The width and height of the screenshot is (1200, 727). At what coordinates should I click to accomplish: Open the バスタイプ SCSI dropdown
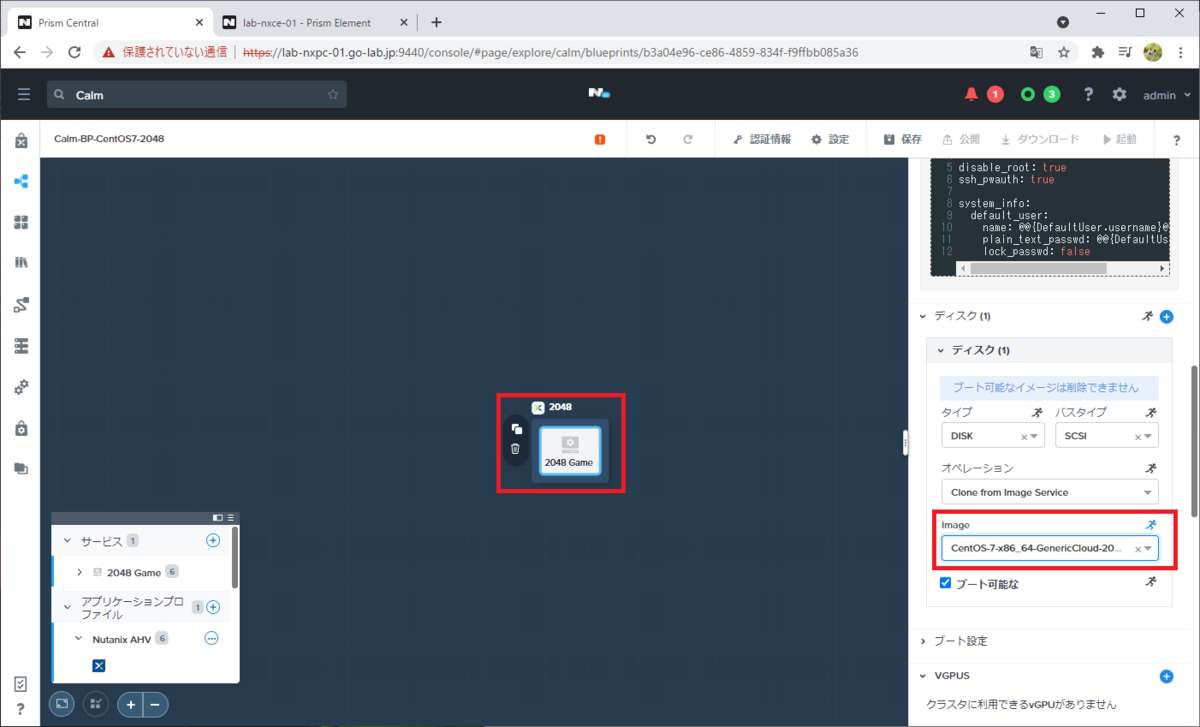pos(1106,436)
